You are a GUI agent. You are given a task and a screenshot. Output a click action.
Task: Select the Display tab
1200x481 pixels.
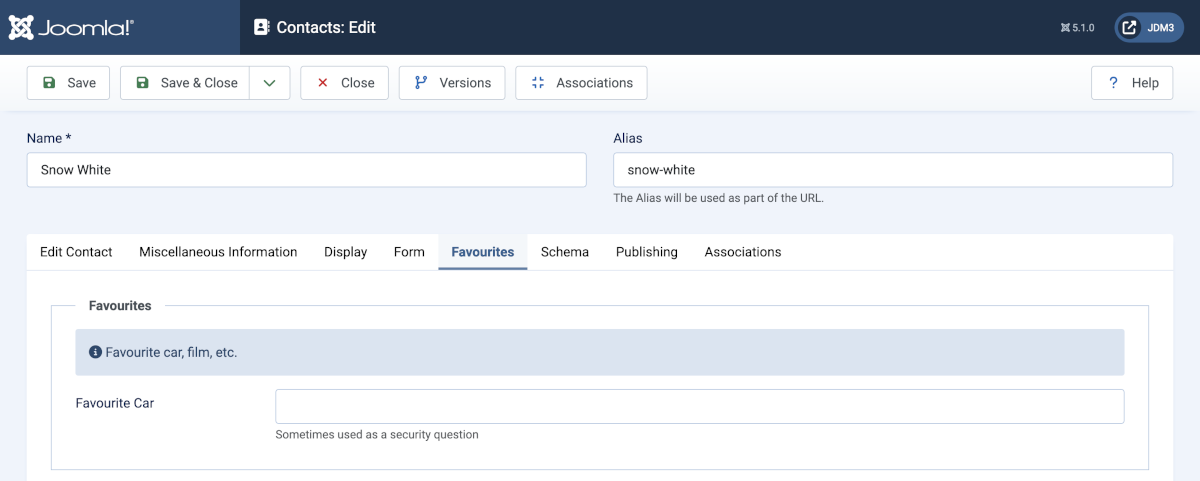[x=345, y=252]
